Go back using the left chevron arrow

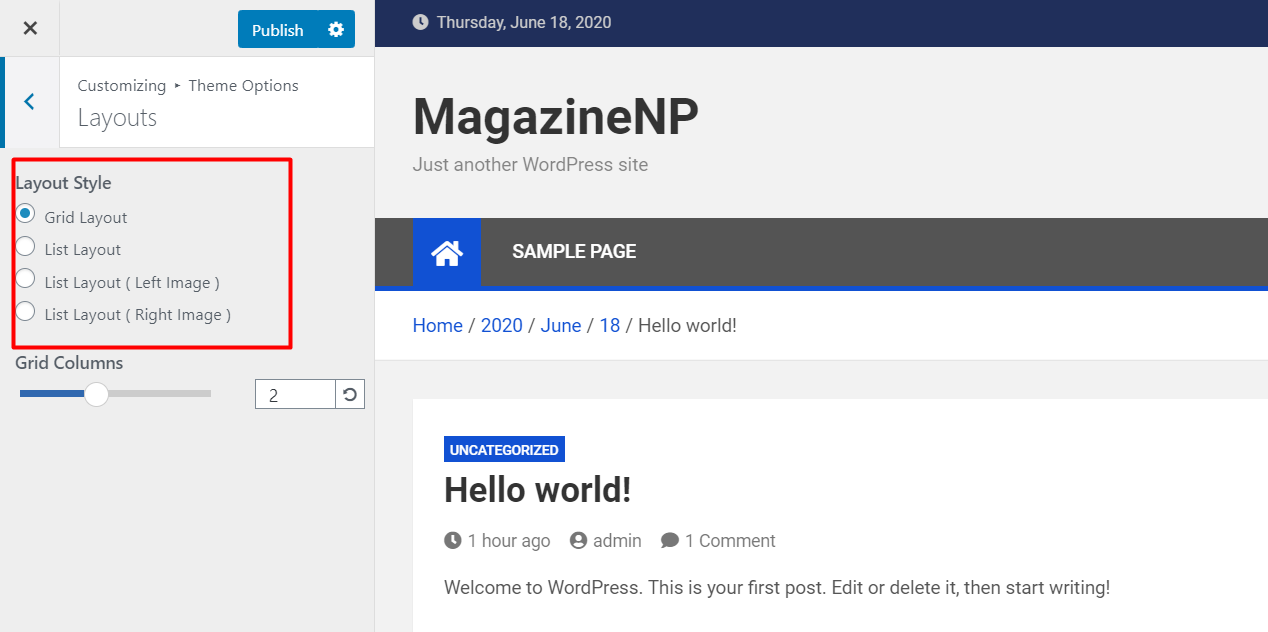tap(30, 101)
